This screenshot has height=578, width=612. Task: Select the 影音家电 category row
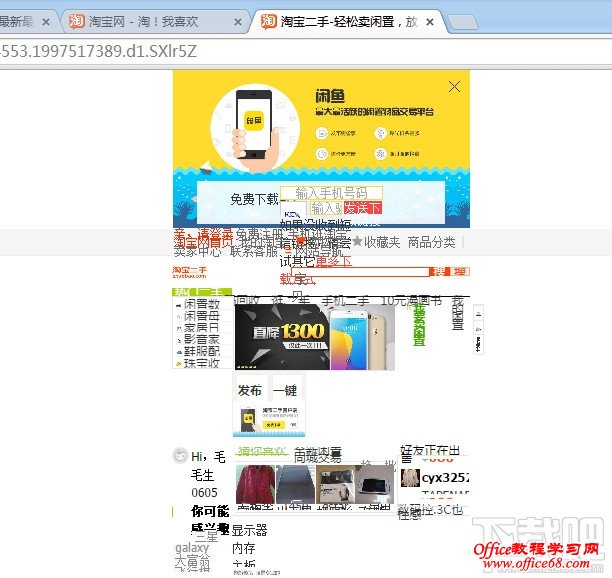click(x=202, y=340)
